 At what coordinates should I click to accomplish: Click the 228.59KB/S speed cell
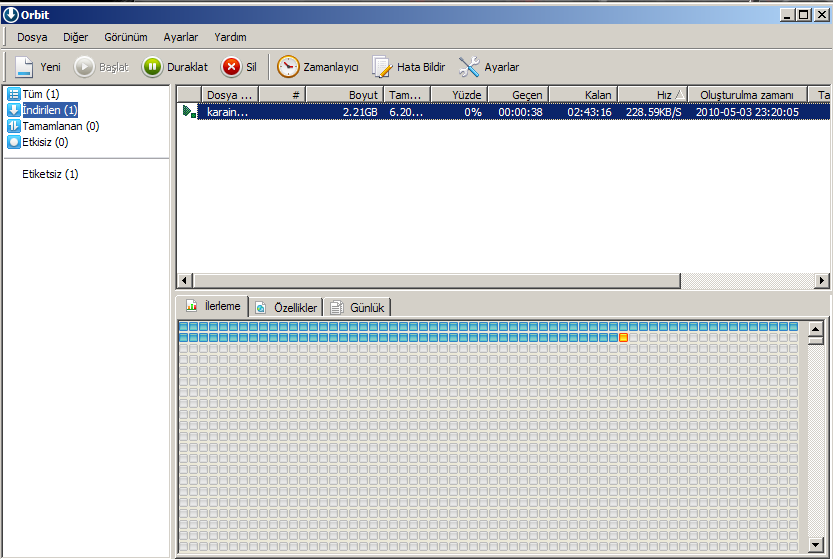(x=653, y=112)
